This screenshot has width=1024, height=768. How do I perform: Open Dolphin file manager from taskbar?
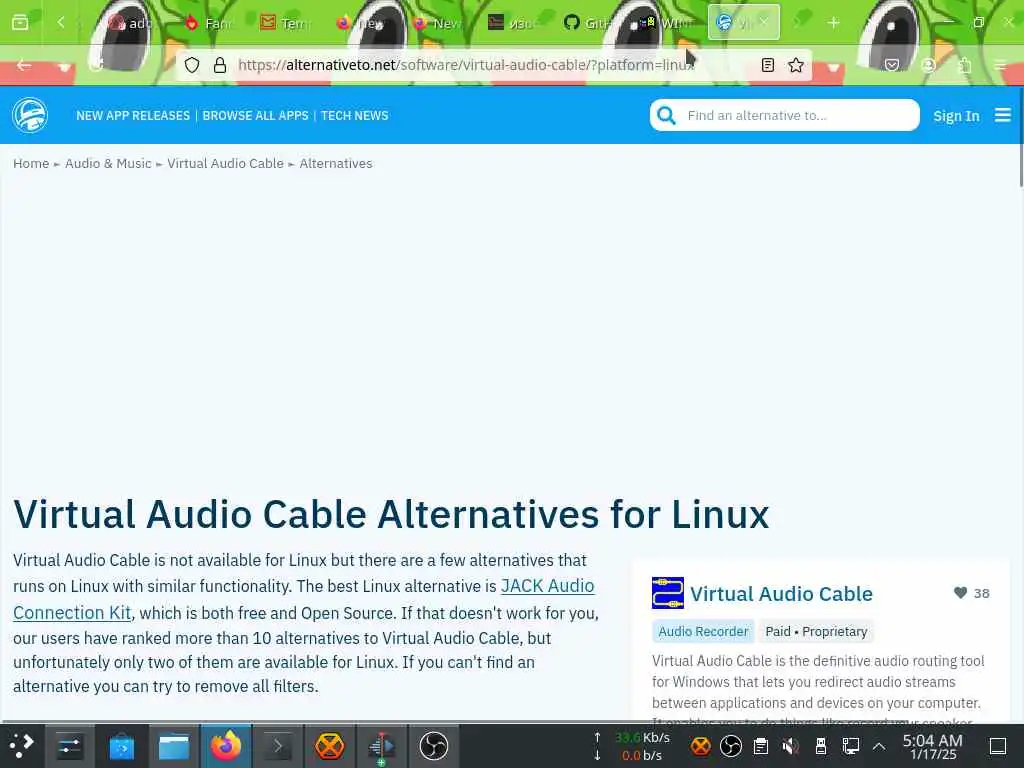(174, 746)
